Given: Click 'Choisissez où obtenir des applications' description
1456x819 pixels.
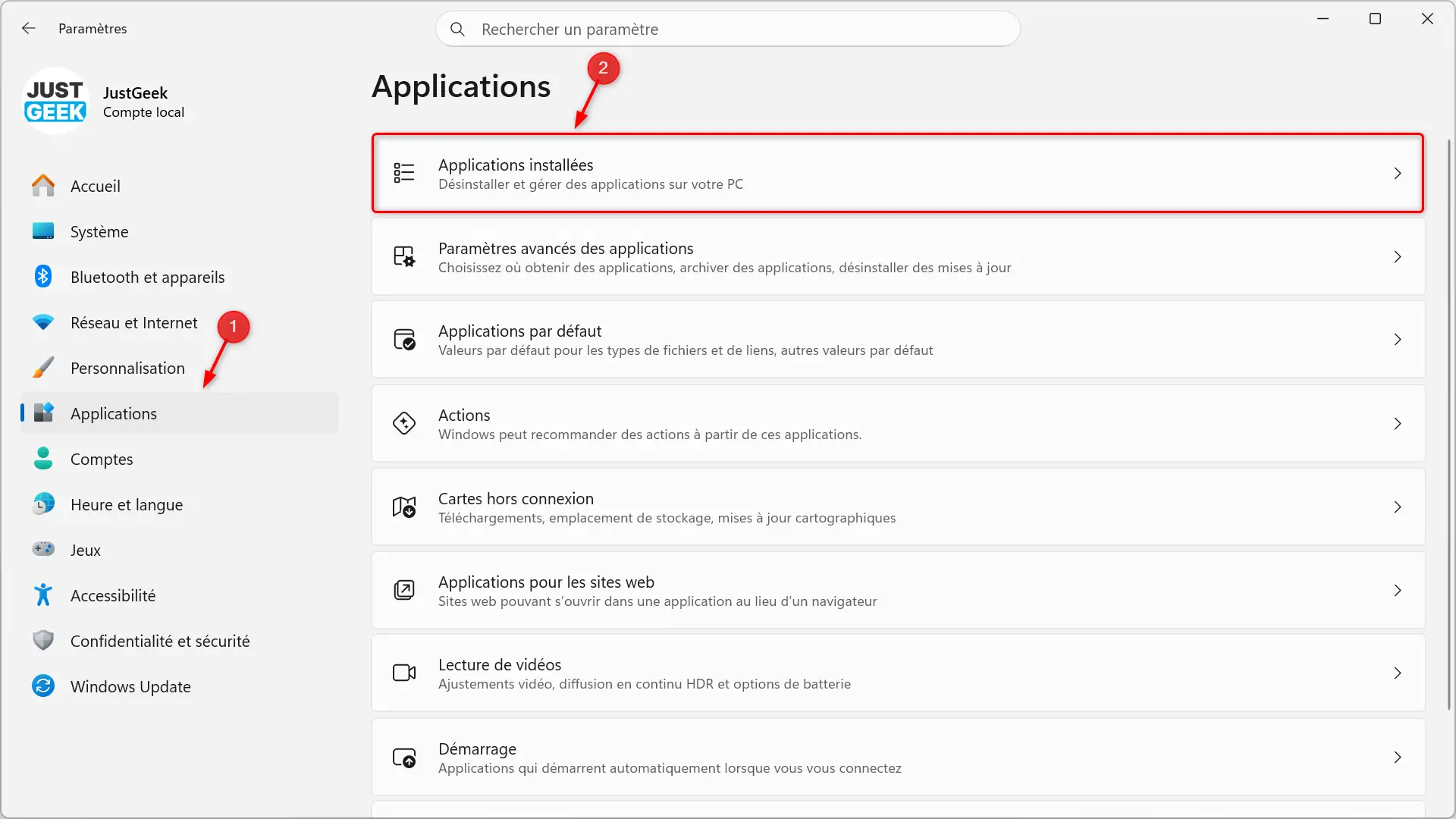Looking at the screenshot, I should (724, 268).
